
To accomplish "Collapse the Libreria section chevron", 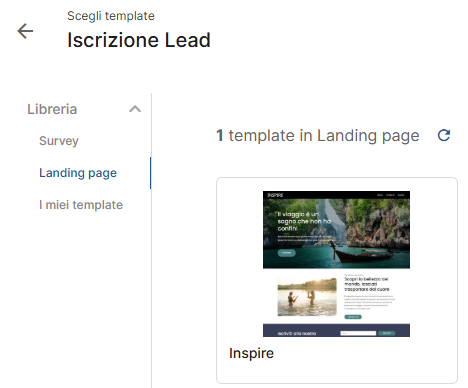I will click(135, 109).
